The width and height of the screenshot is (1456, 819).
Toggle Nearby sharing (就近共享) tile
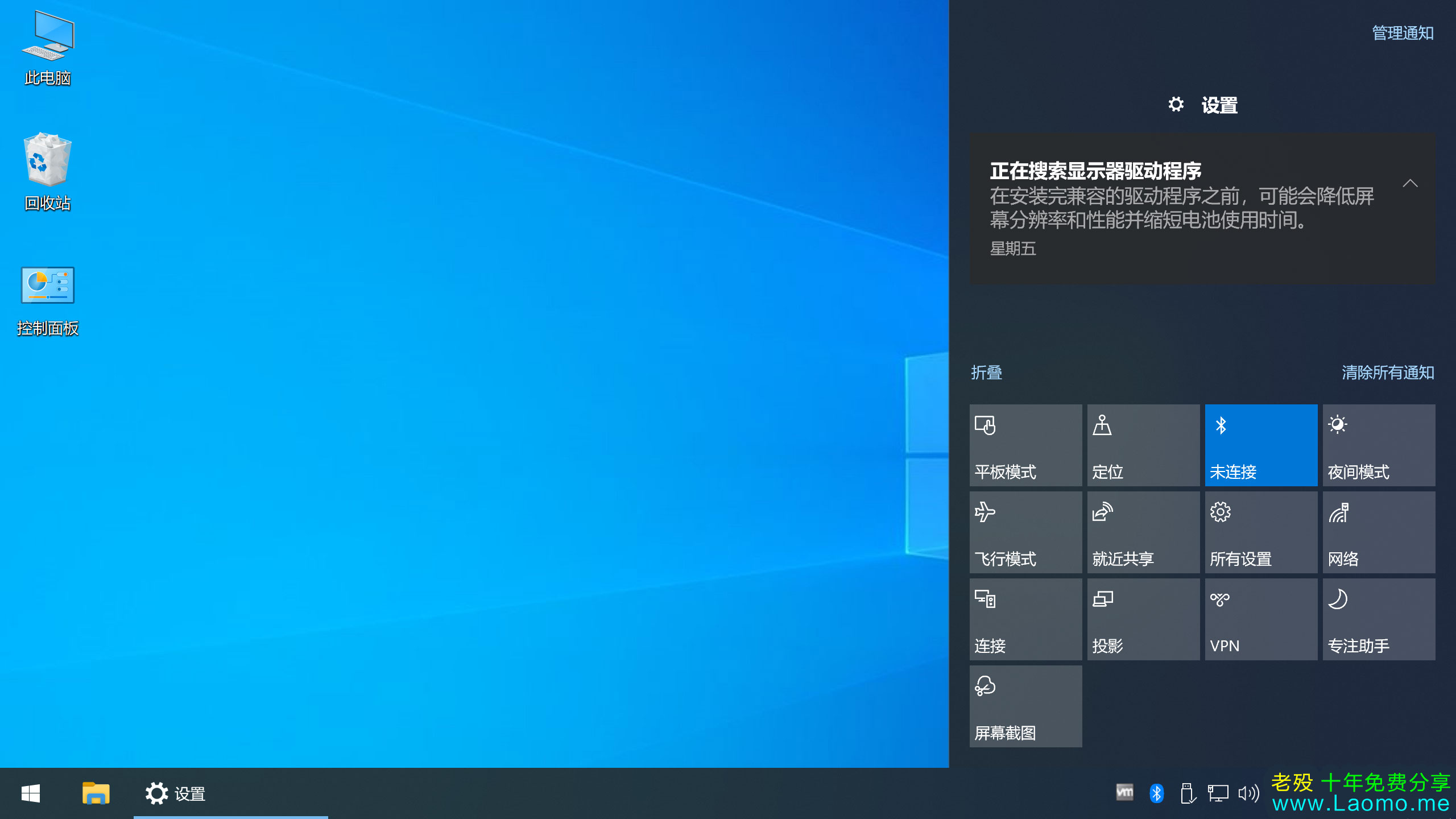(x=1143, y=532)
